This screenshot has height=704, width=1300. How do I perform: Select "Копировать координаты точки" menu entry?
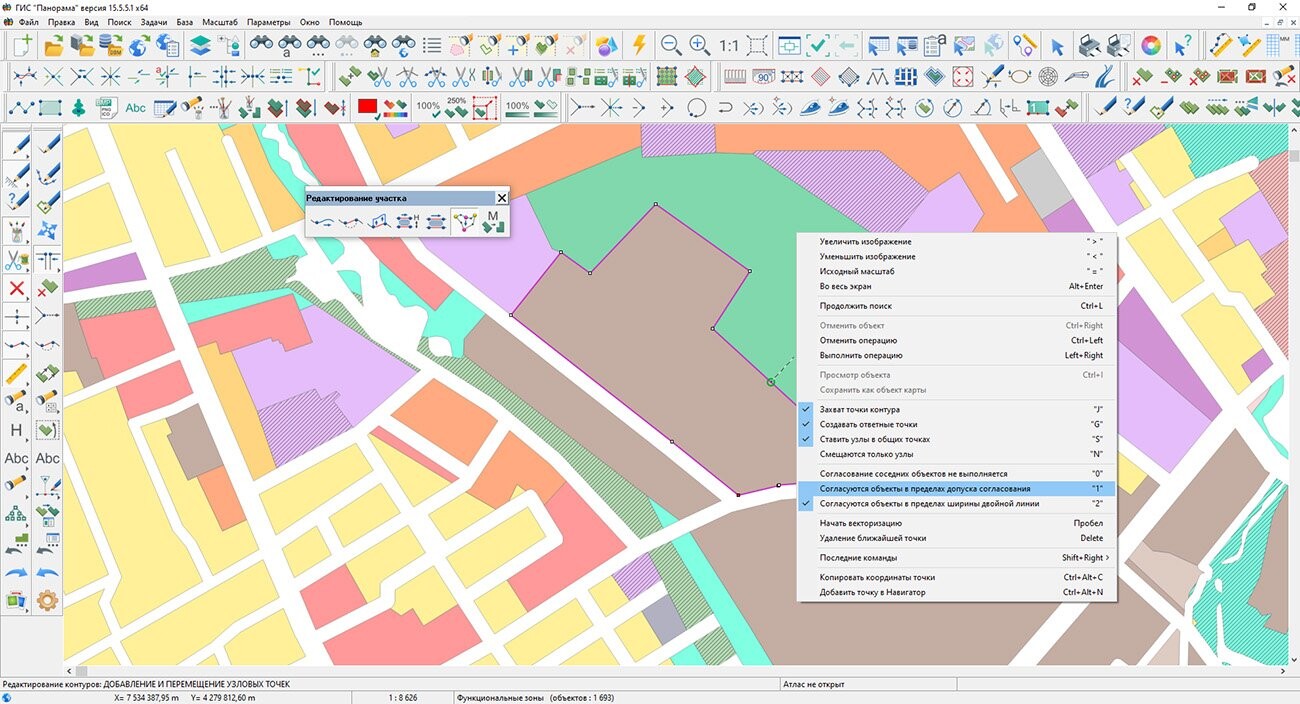click(877, 577)
